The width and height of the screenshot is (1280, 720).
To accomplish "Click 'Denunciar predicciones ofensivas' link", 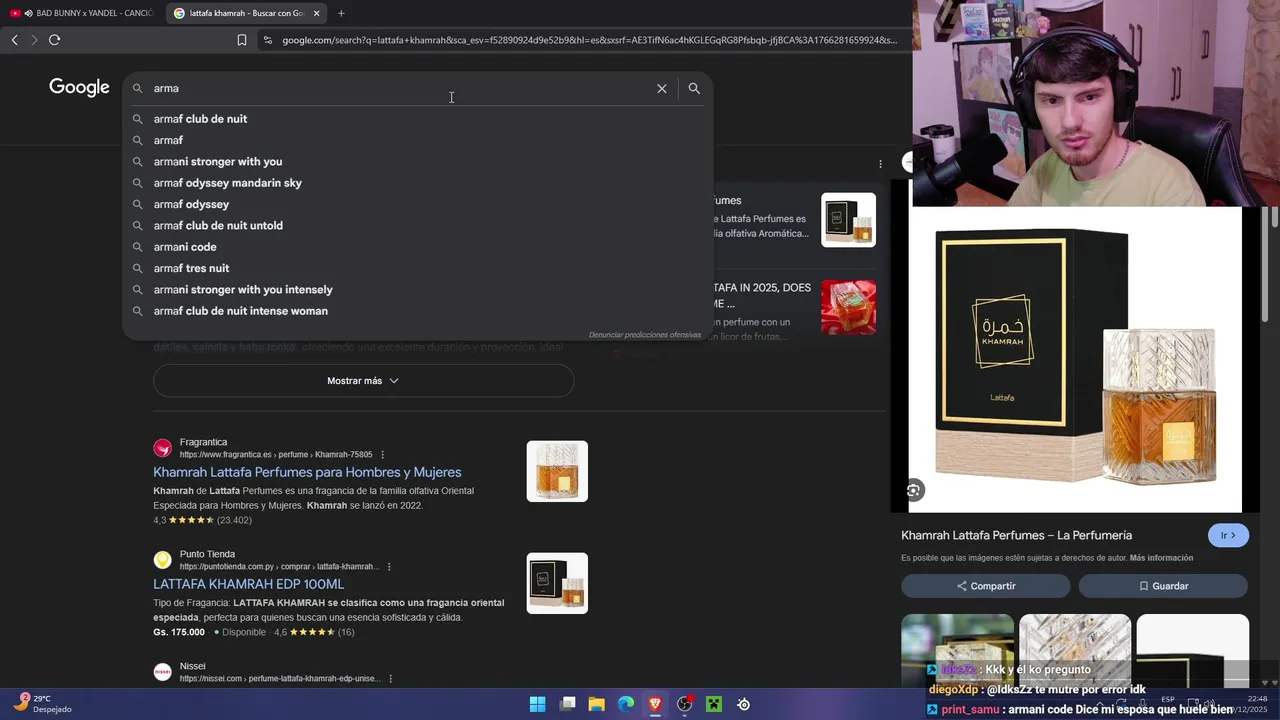I will [645, 334].
